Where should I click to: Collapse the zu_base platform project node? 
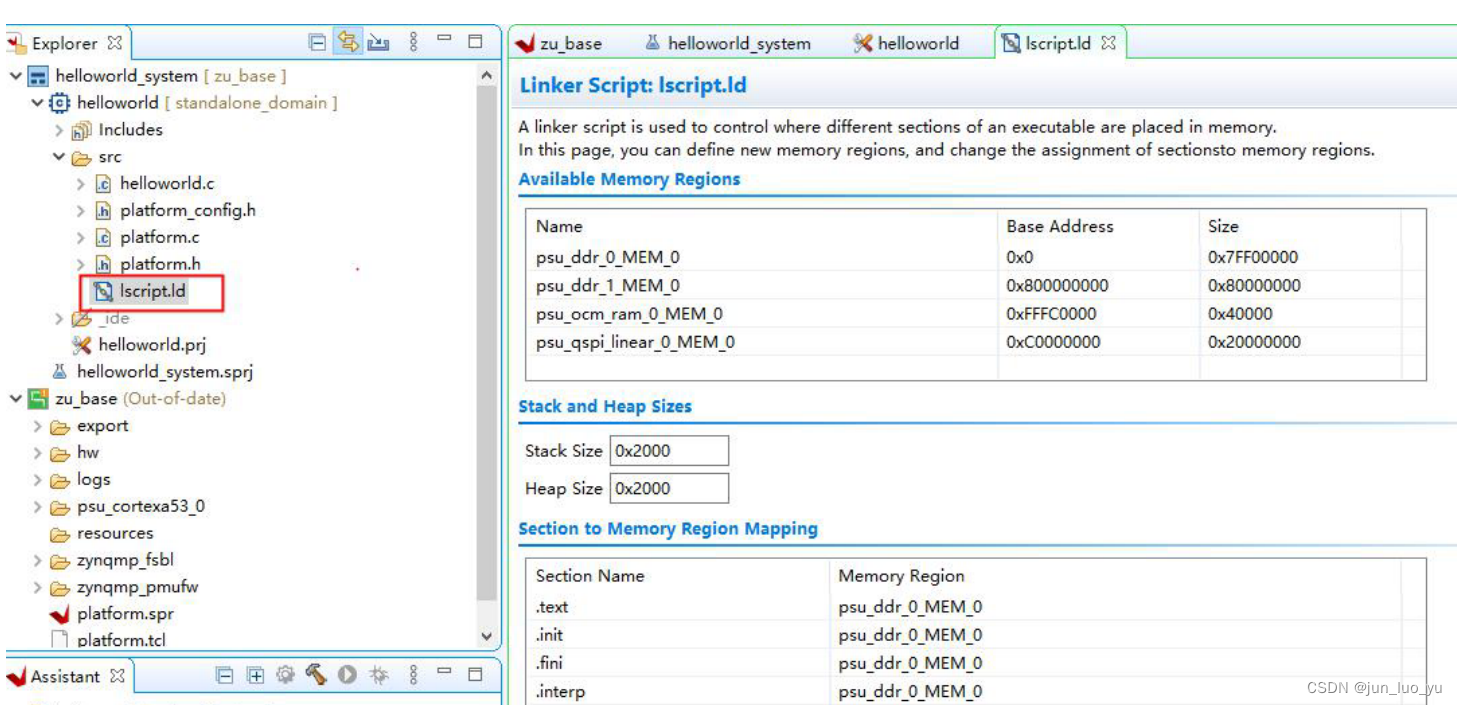tap(15, 399)
